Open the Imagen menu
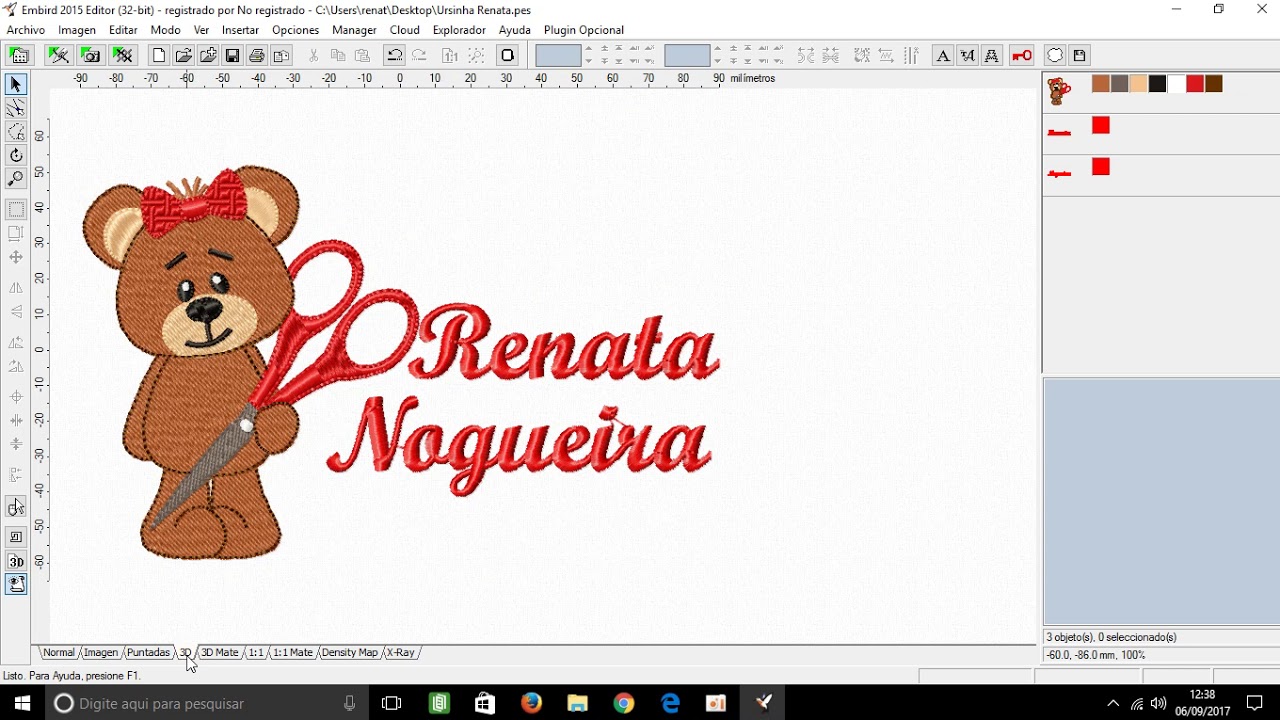 [x=77, y=30]
